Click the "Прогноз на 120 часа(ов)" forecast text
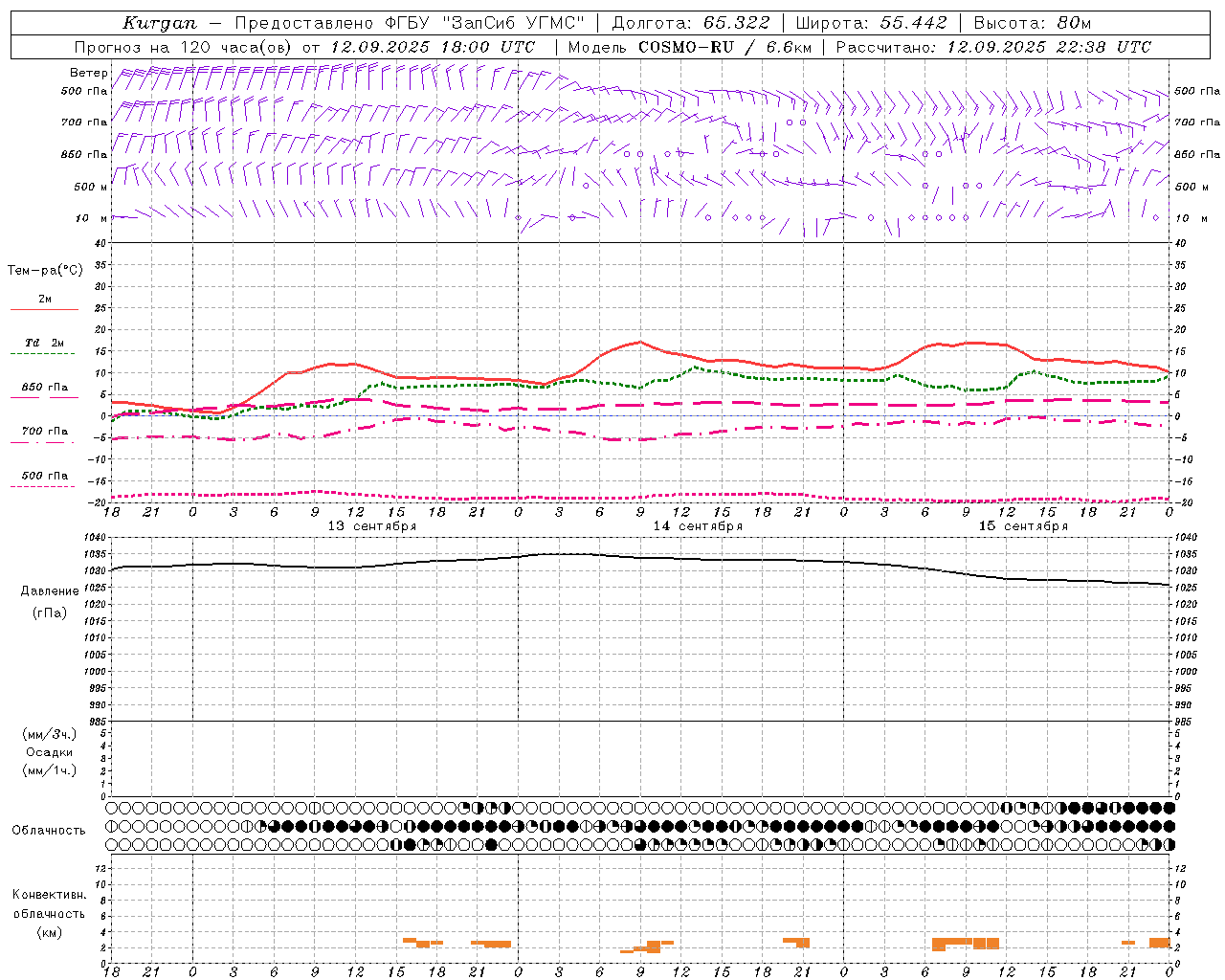The image size is (1225, 980). pos(185,47)
